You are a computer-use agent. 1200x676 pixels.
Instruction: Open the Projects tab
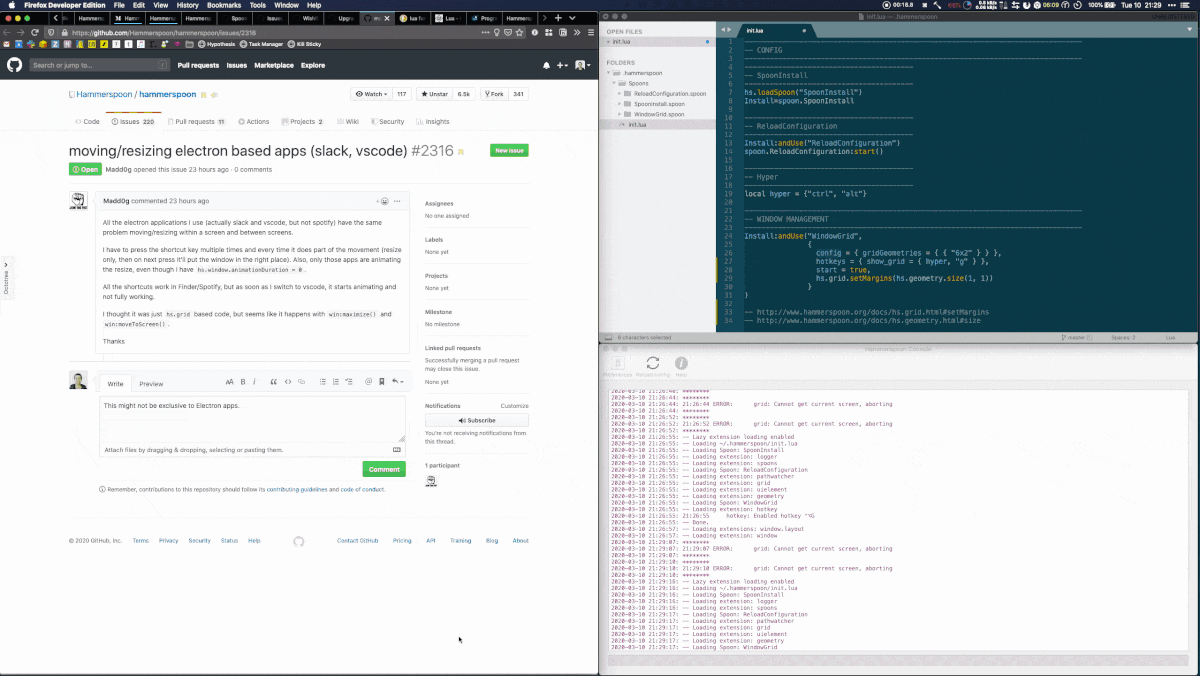[302, 122]
